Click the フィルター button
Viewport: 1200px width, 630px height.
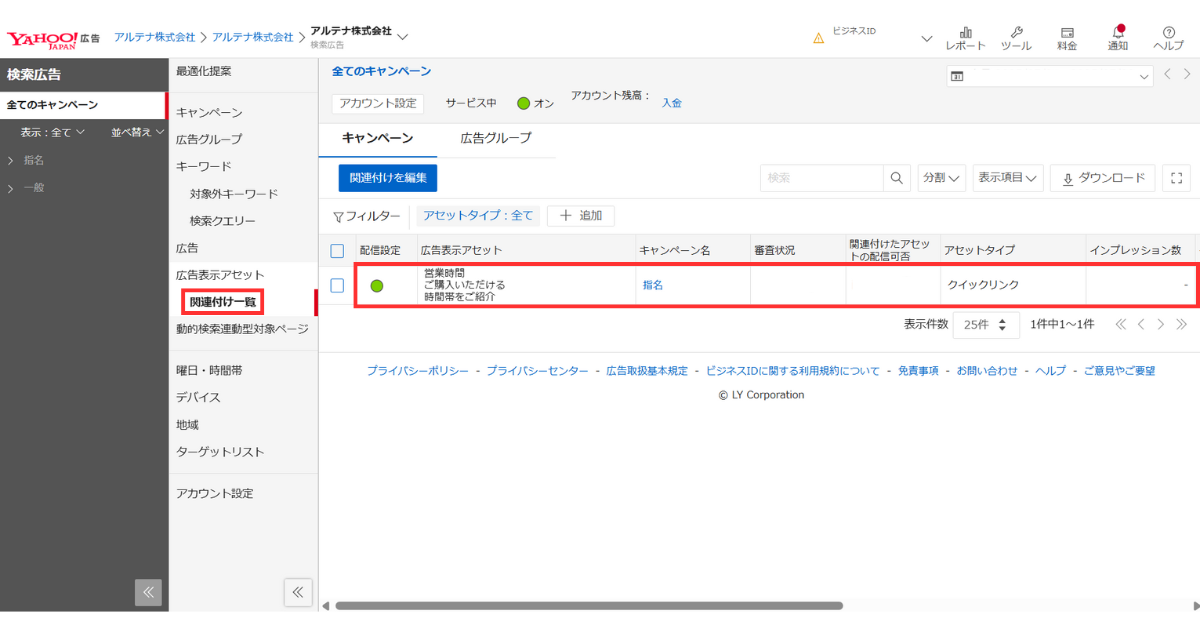tap(367, 215)
